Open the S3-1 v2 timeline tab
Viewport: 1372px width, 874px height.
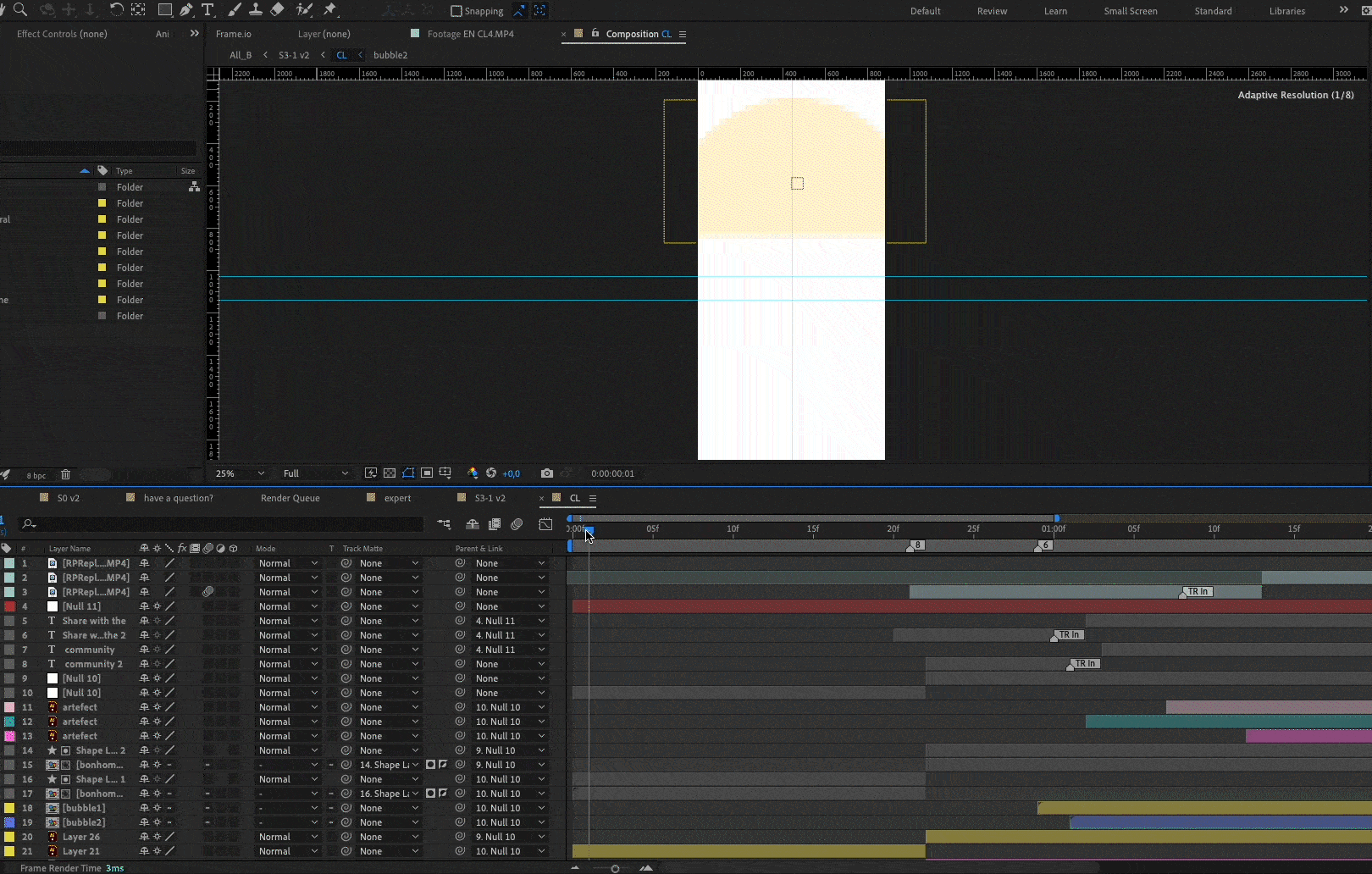[x=490, y=498]
